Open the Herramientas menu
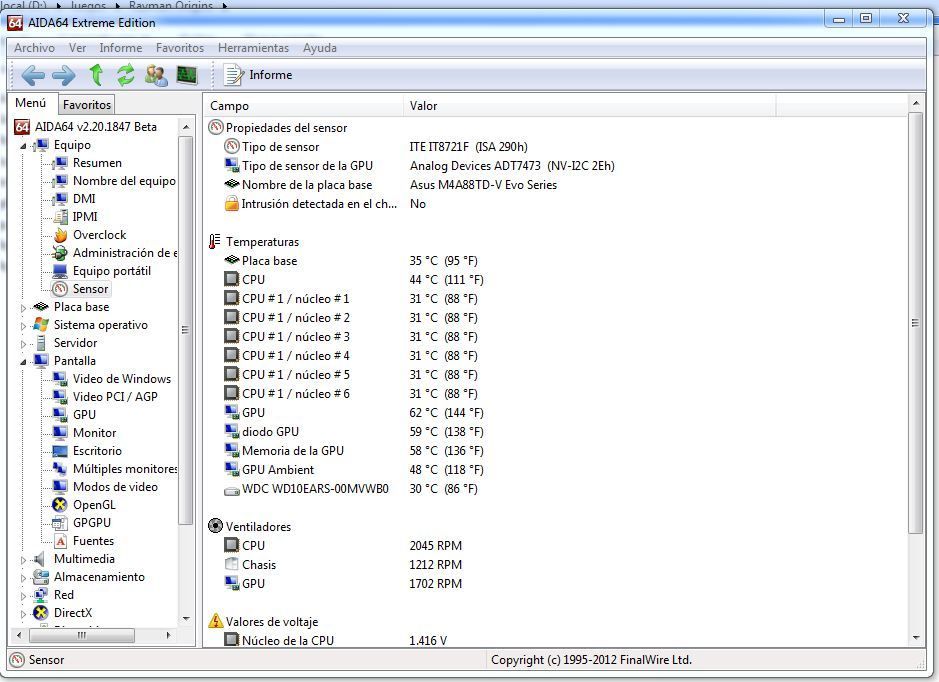The width and height of the screenshot is (939, 682). (x=253, y=48)
